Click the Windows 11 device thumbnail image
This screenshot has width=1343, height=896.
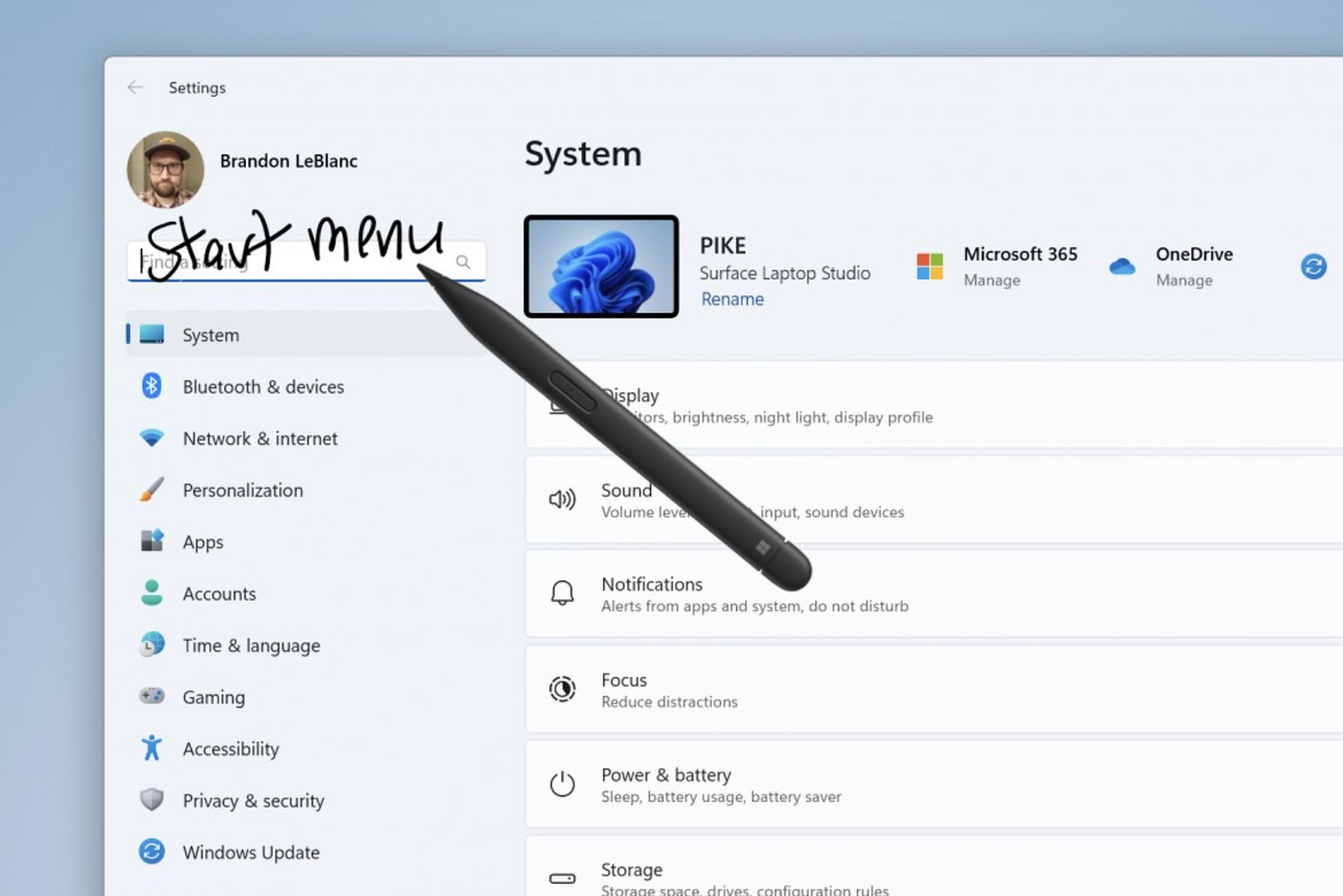point(600,265)
